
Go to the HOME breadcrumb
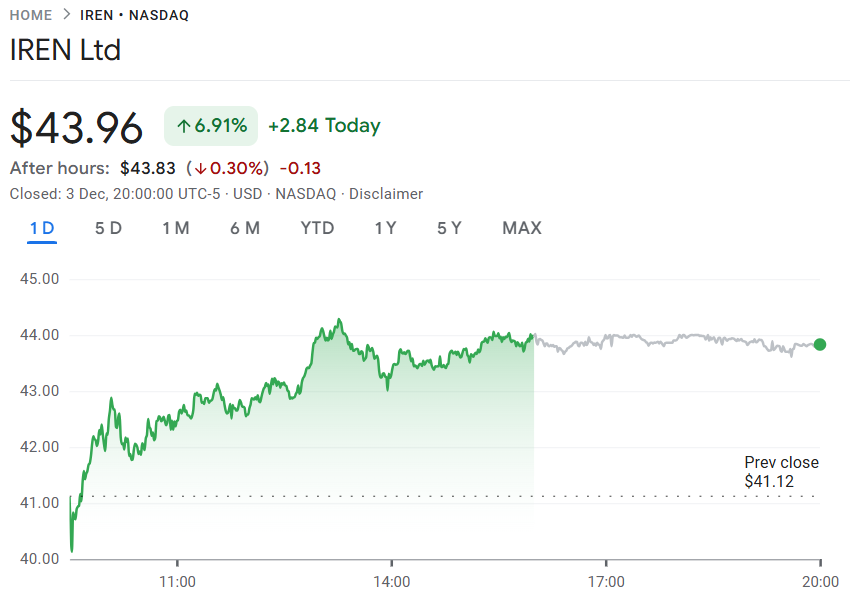(x=30, y=15)
